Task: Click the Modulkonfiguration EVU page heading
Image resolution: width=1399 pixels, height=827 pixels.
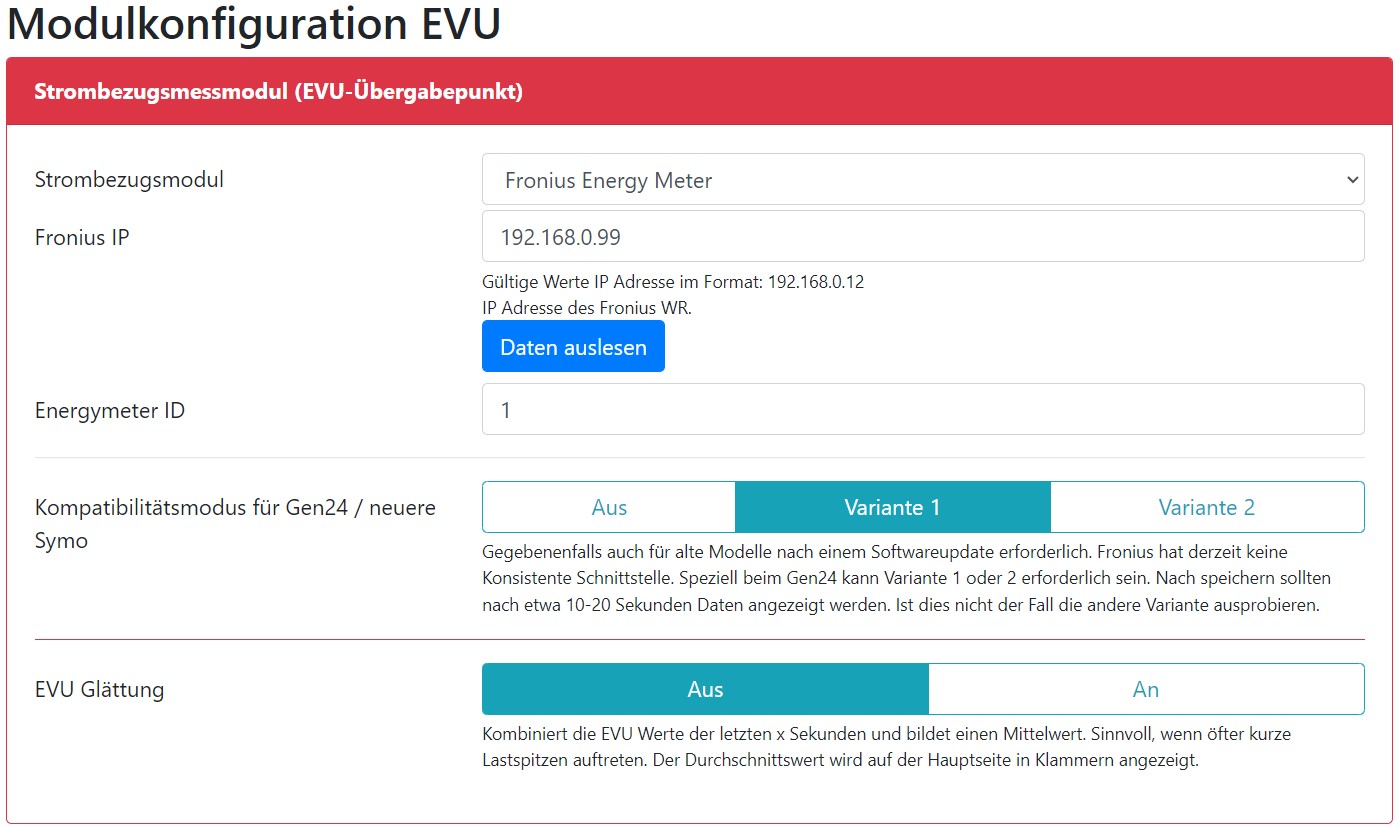Action: 254,24
